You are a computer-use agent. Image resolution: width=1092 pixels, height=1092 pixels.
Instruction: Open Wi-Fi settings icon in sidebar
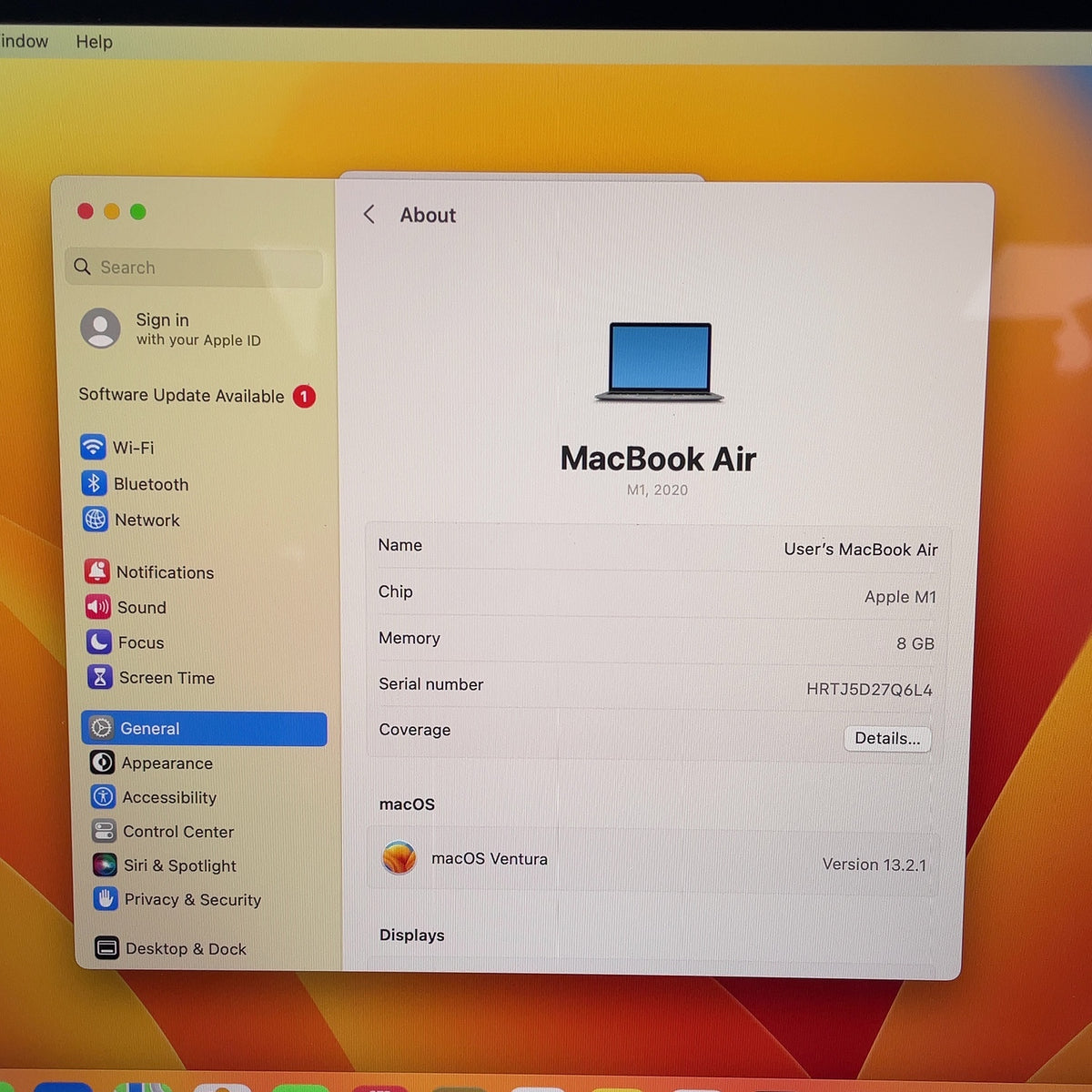(93, 447)
